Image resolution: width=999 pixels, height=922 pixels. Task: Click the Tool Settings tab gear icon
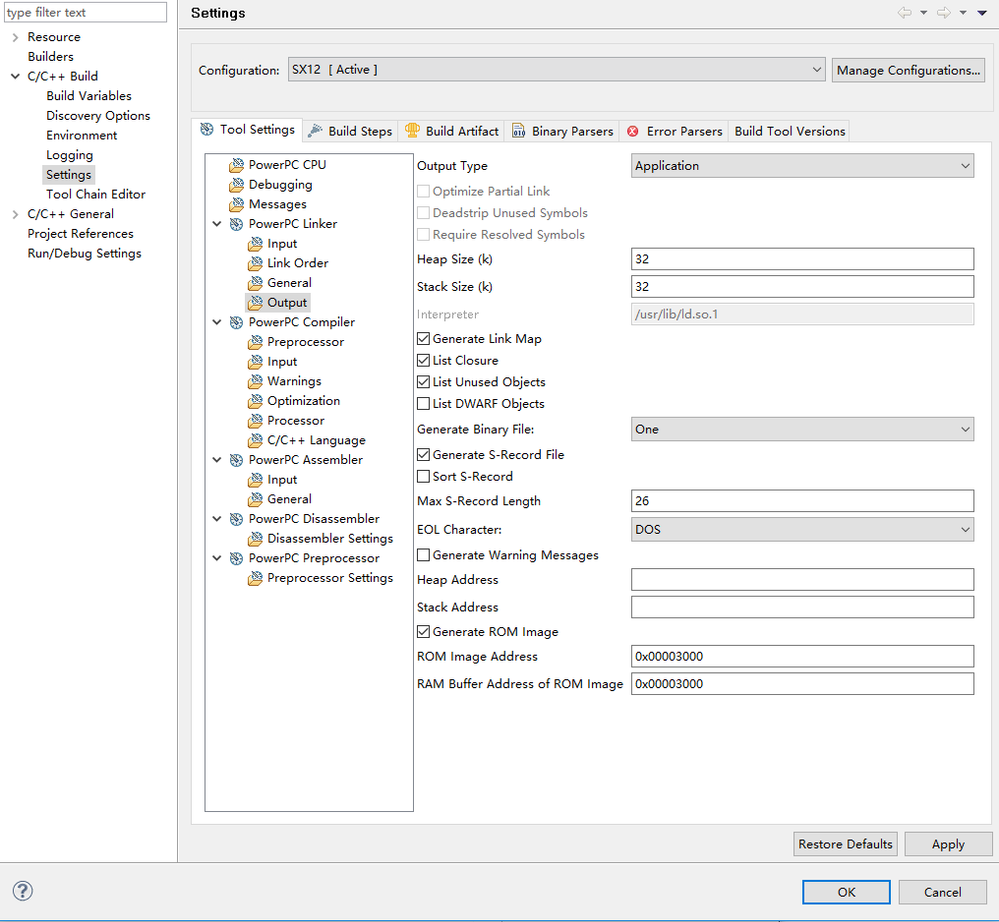207,129
